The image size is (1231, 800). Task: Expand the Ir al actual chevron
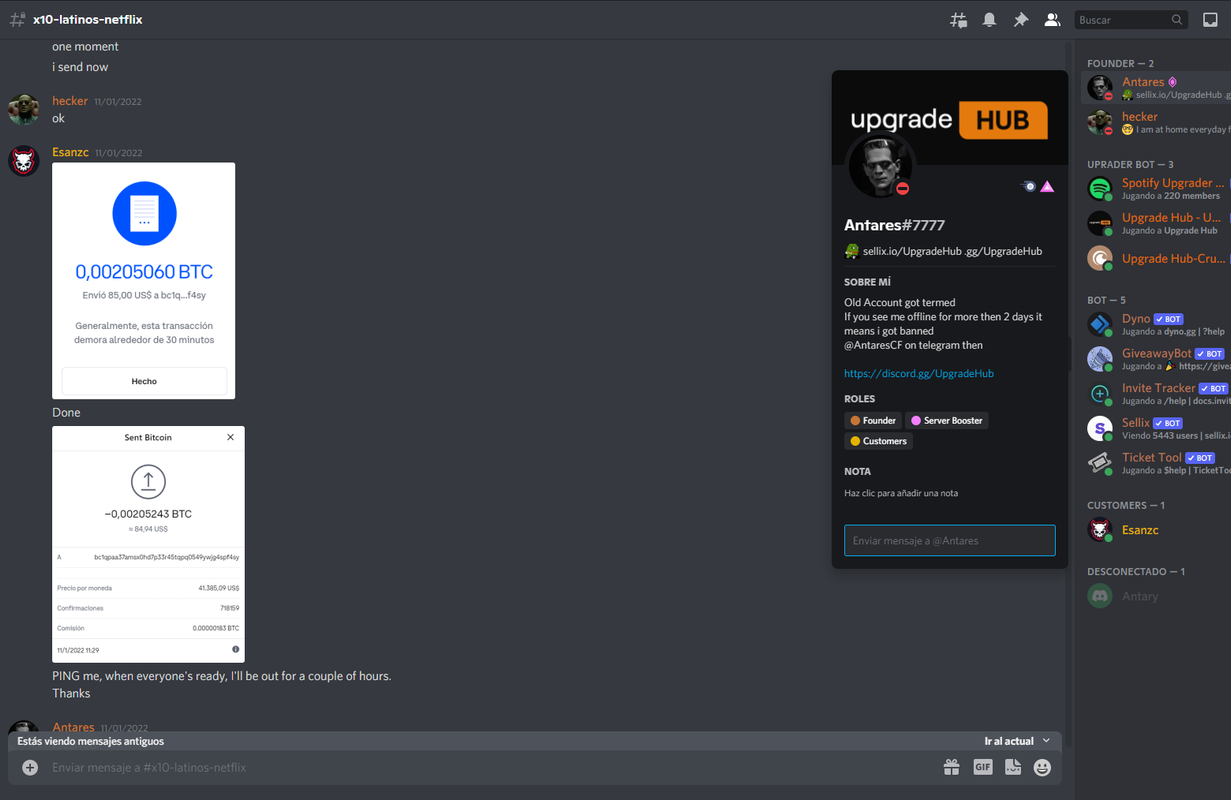point(1046,741)
